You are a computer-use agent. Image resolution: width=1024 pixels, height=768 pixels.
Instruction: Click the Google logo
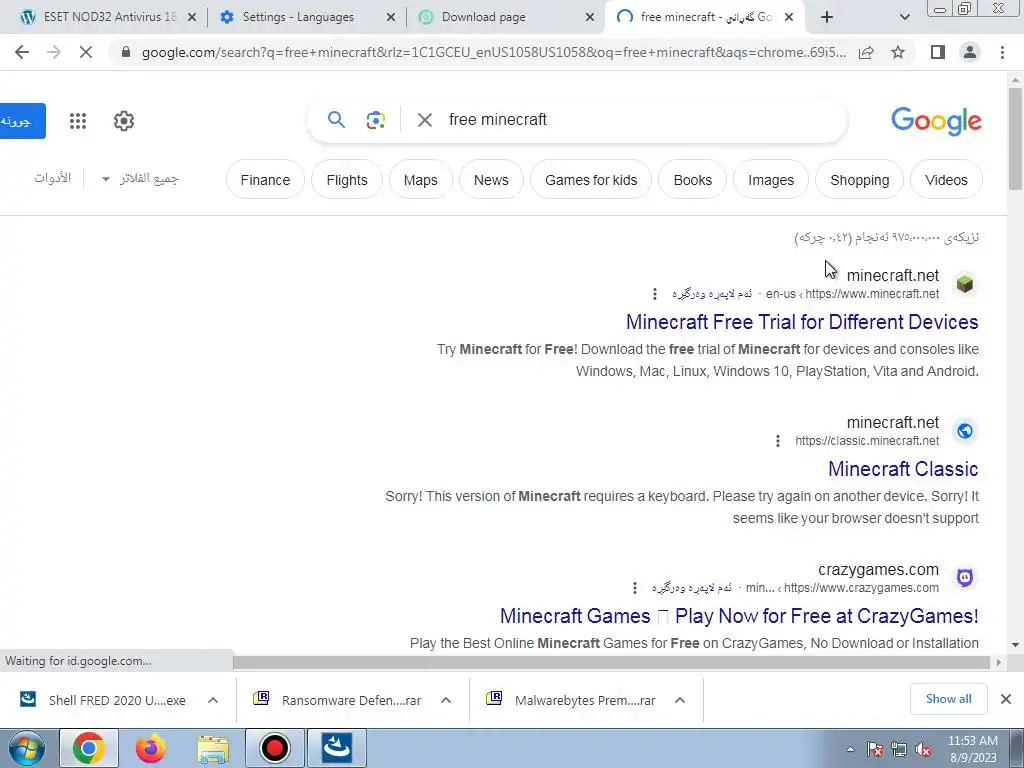coord(936,121)
